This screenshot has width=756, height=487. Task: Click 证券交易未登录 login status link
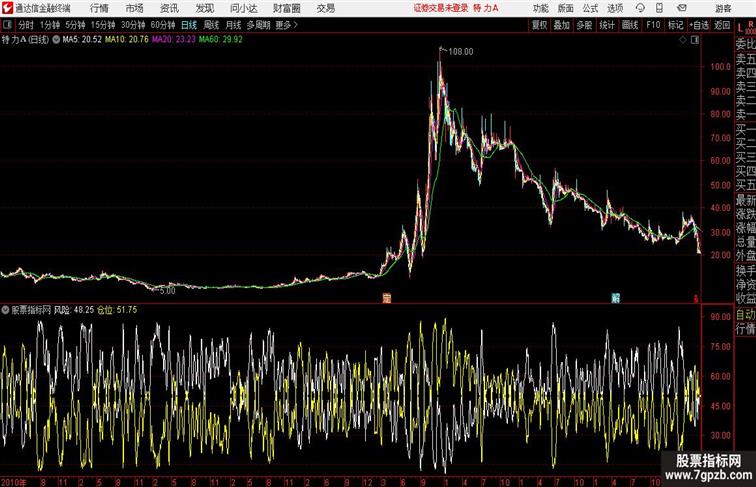tap(441, 8)
